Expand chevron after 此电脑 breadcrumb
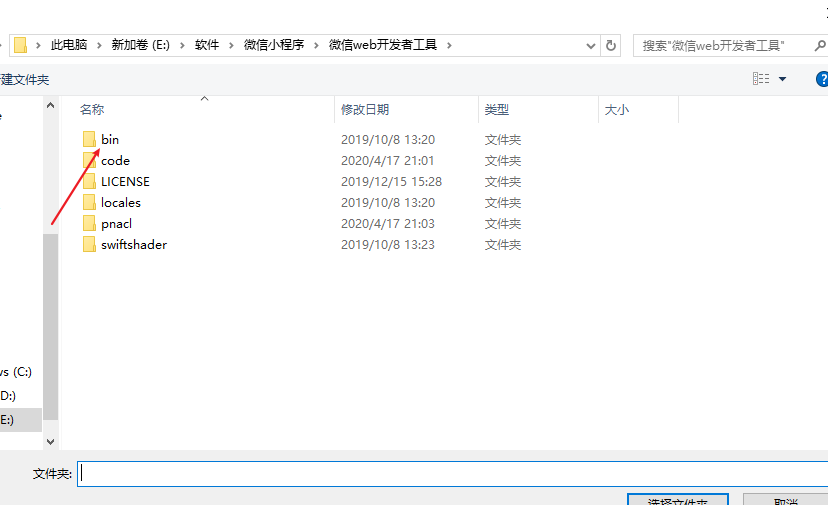This screenshot has width=828, height=505. point(99,45)
